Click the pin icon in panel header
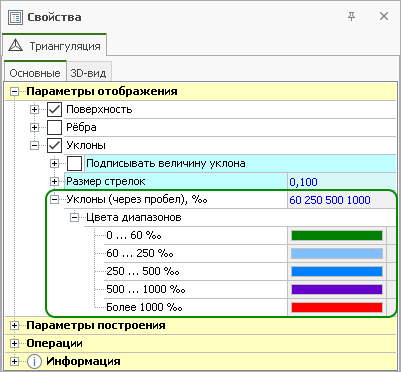 coord(351,16)
